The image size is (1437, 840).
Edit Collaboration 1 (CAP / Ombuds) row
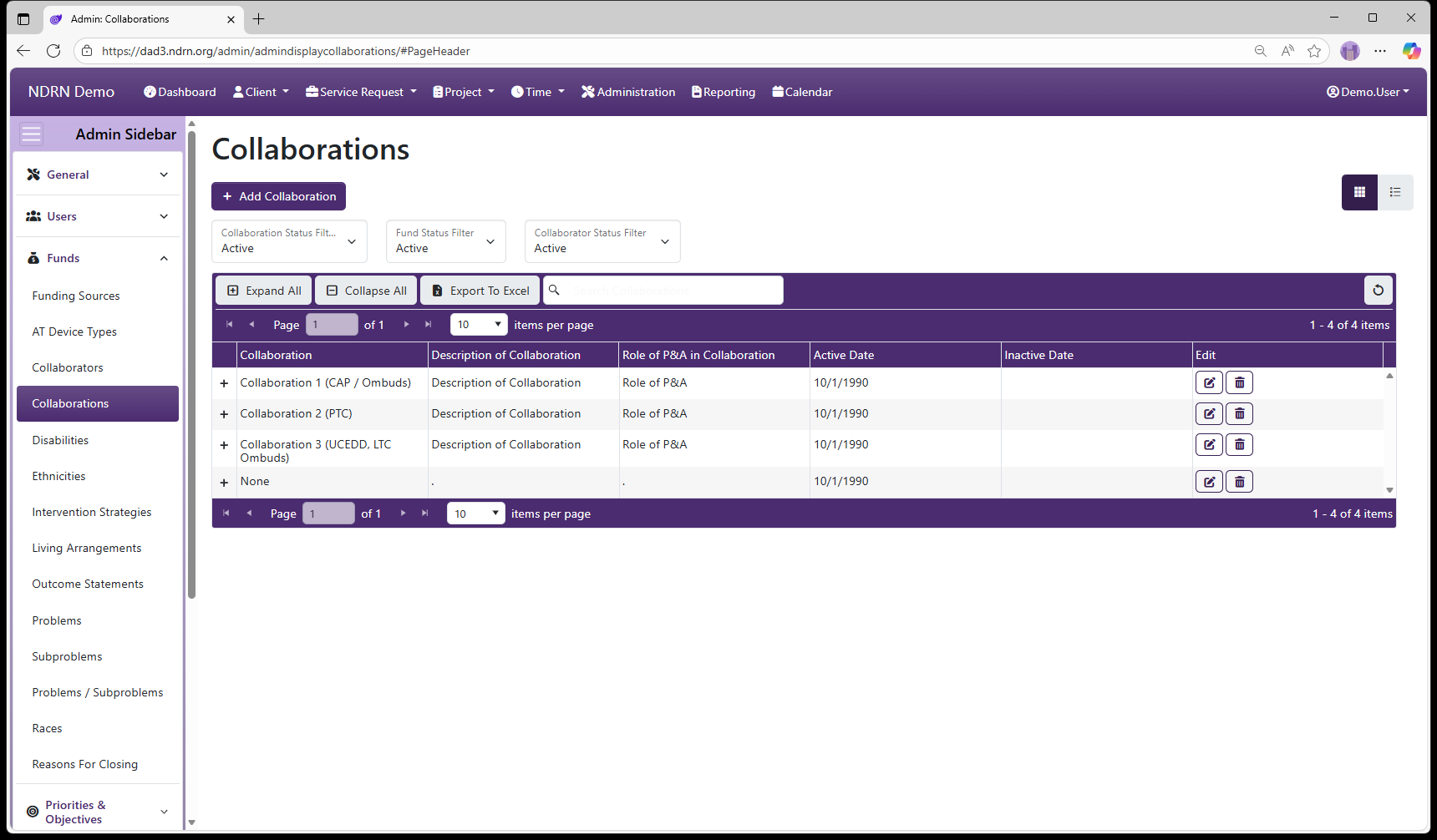[1209, 382]
